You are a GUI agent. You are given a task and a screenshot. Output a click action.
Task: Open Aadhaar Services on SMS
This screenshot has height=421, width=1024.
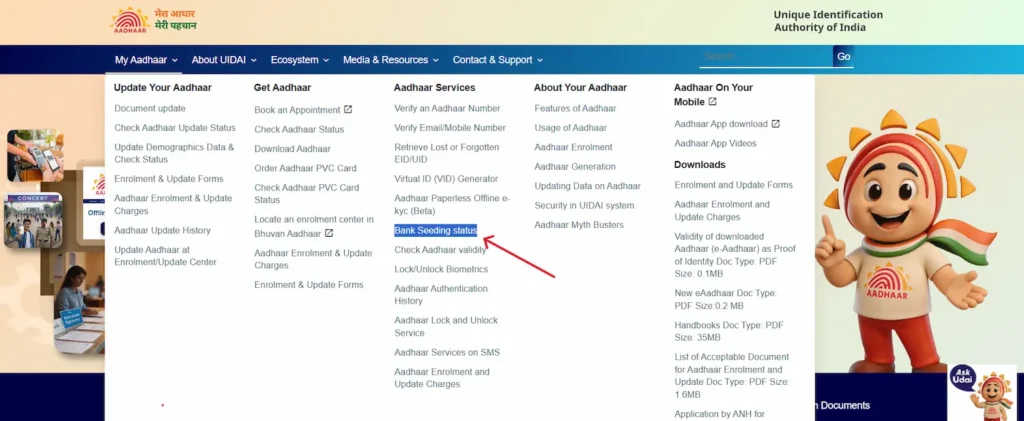[447, 352]
